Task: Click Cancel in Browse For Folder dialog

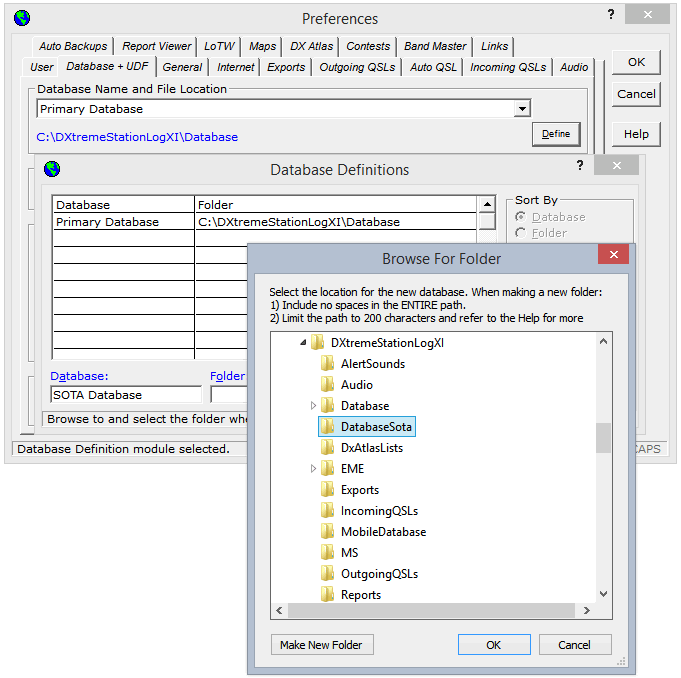Action: click(x=575, y=645)
